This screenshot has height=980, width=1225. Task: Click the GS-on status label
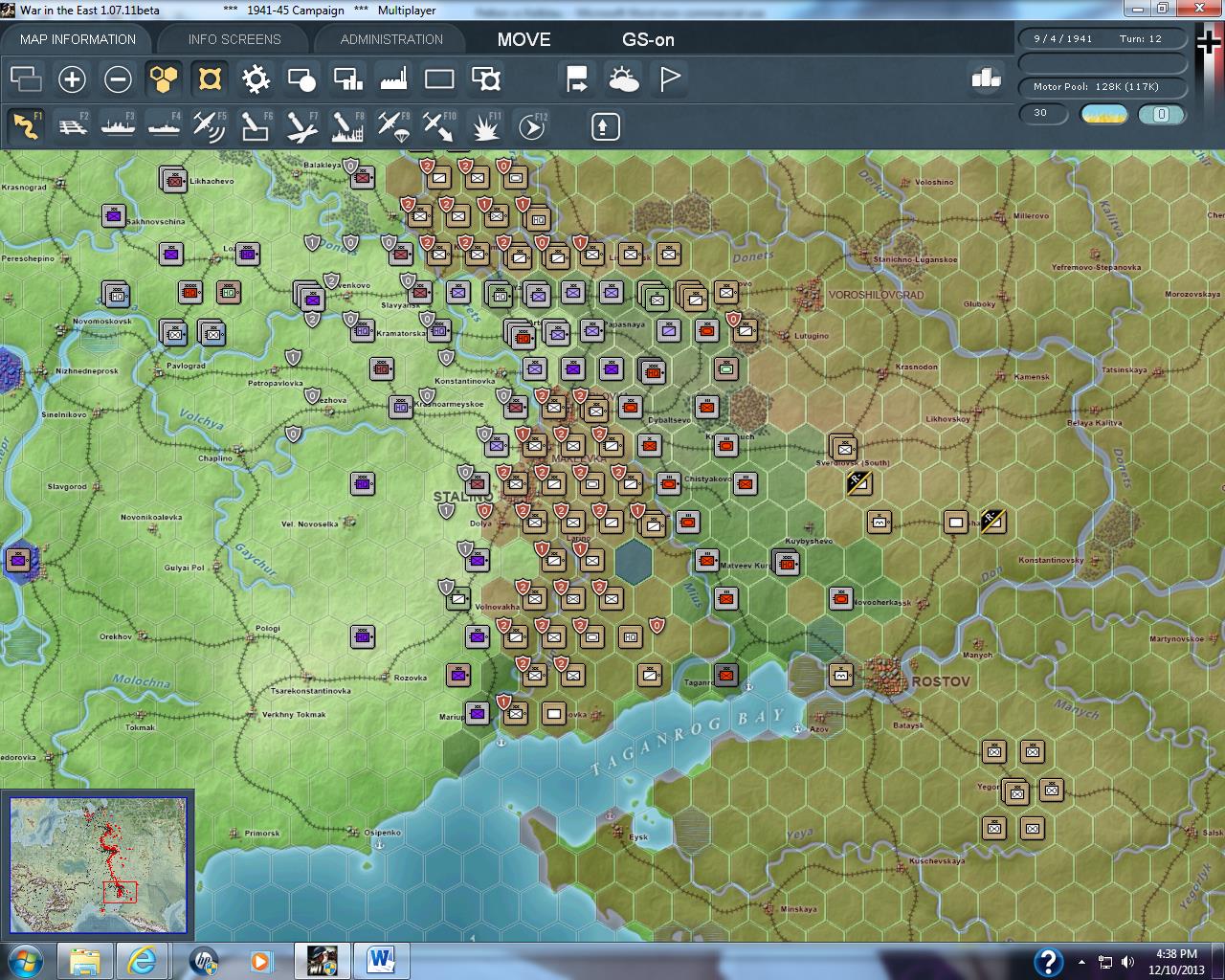[648, 39]
